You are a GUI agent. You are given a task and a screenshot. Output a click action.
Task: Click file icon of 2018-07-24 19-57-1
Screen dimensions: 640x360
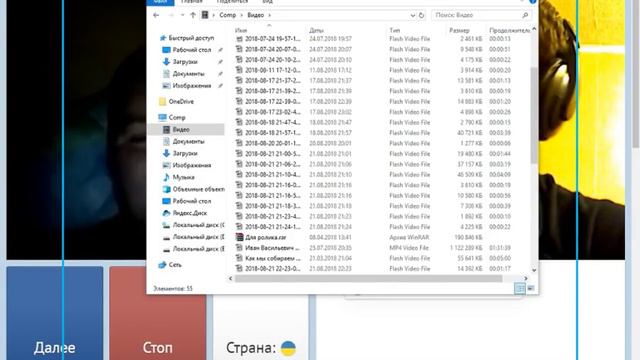(239, 39)
